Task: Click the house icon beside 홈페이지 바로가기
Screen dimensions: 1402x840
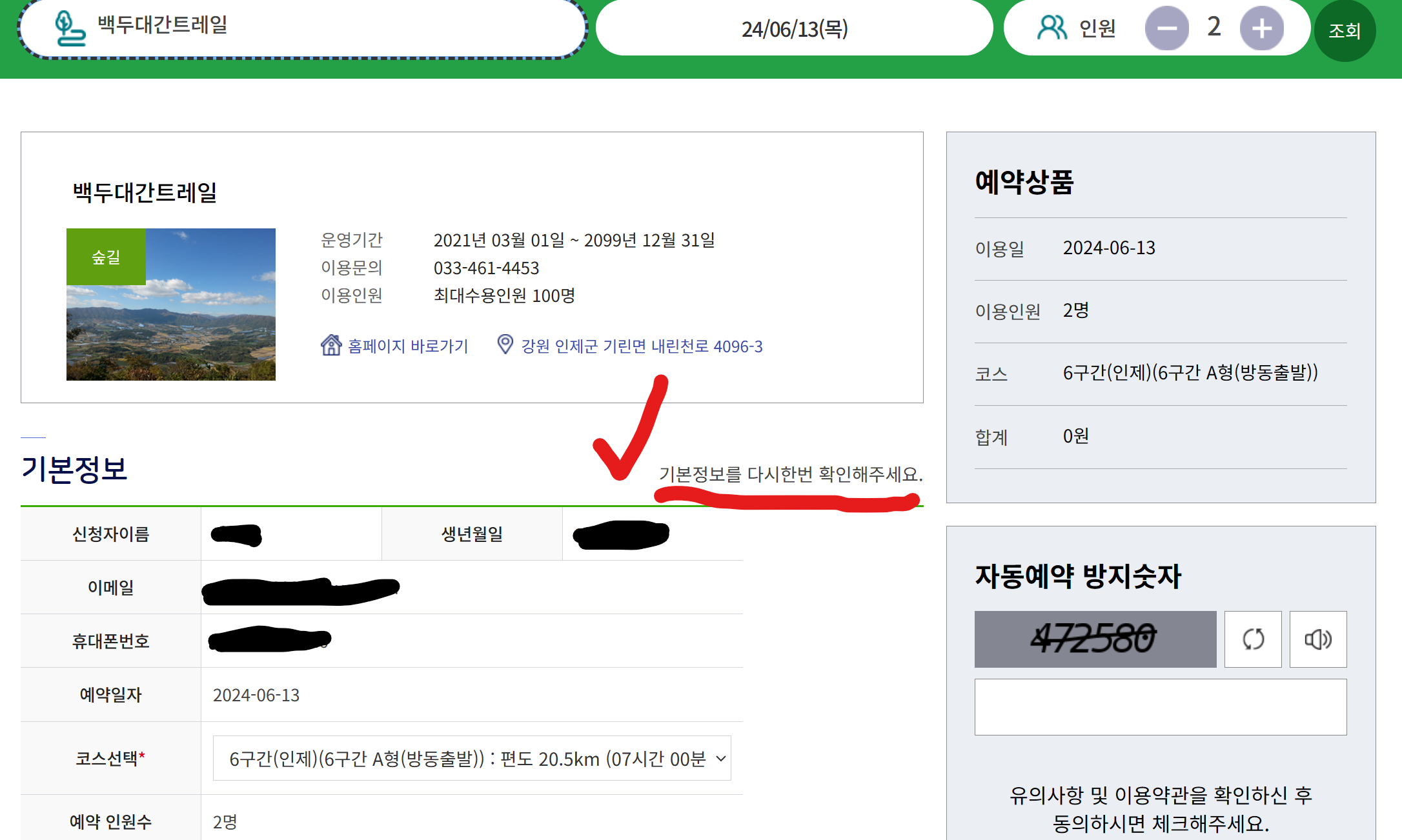Action: click(x=331, y=345)
